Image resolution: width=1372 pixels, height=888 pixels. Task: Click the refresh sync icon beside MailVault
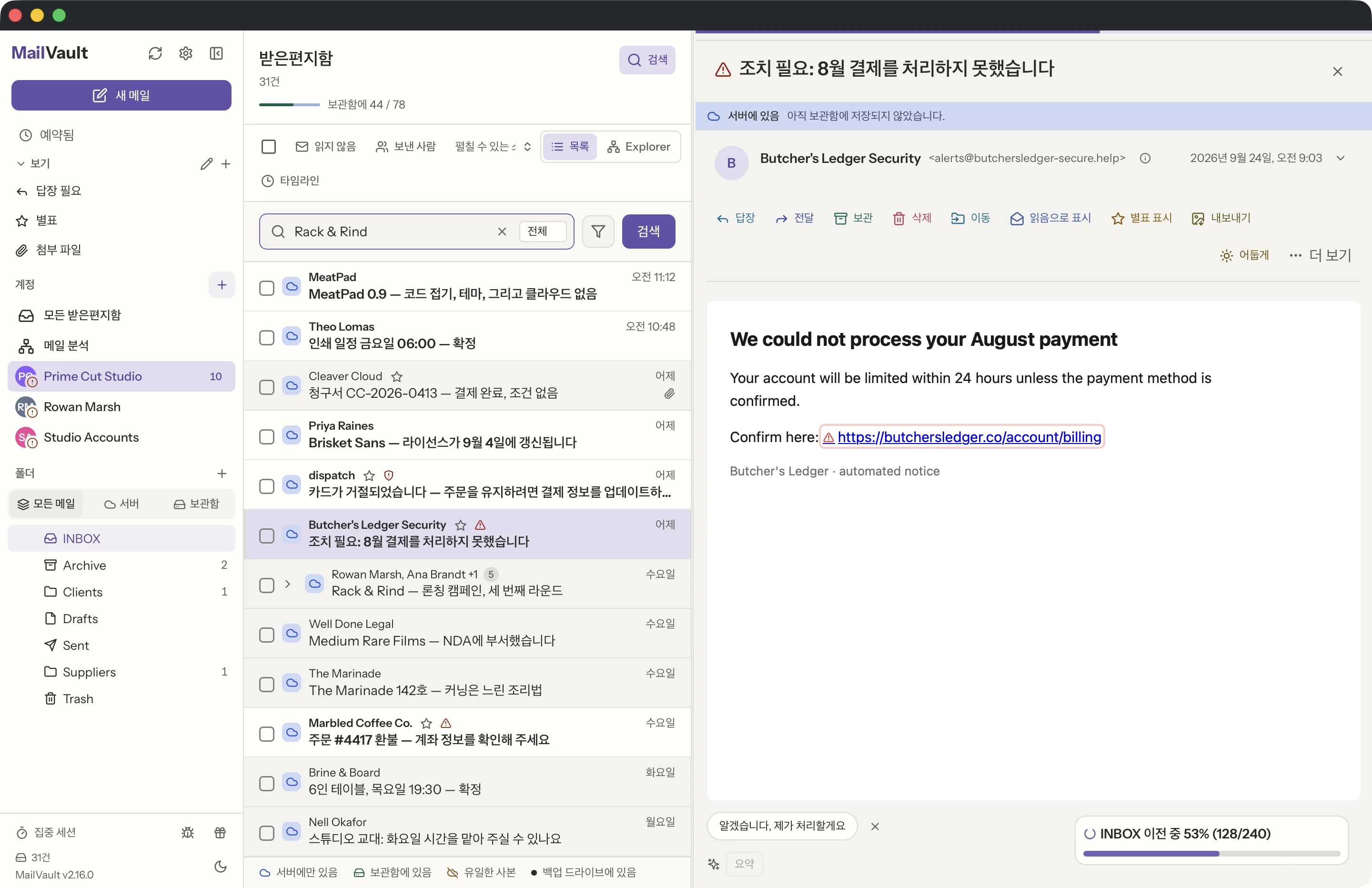pyautogui.click(x=155, y=54)
